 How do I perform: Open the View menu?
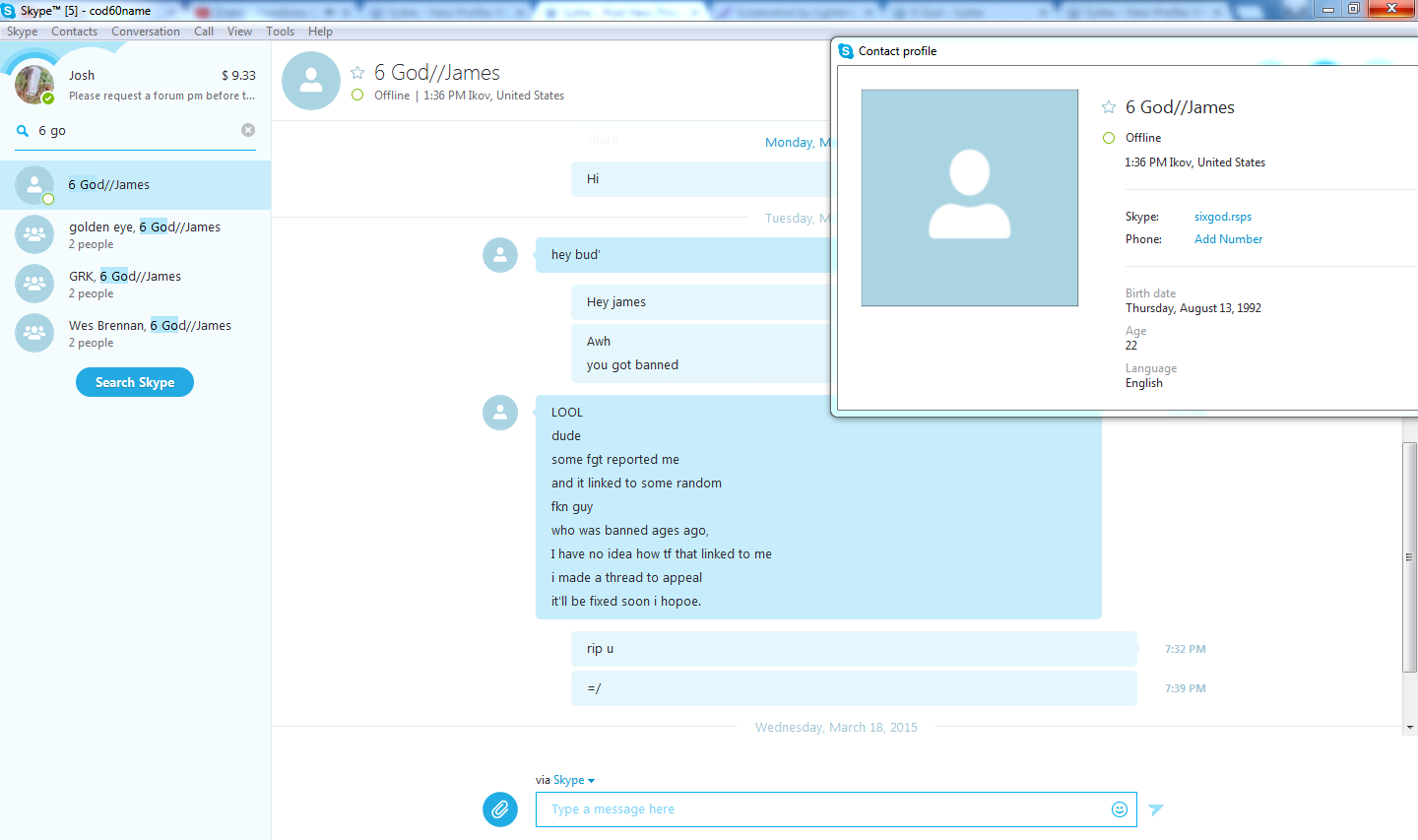[x=239, y=32]
